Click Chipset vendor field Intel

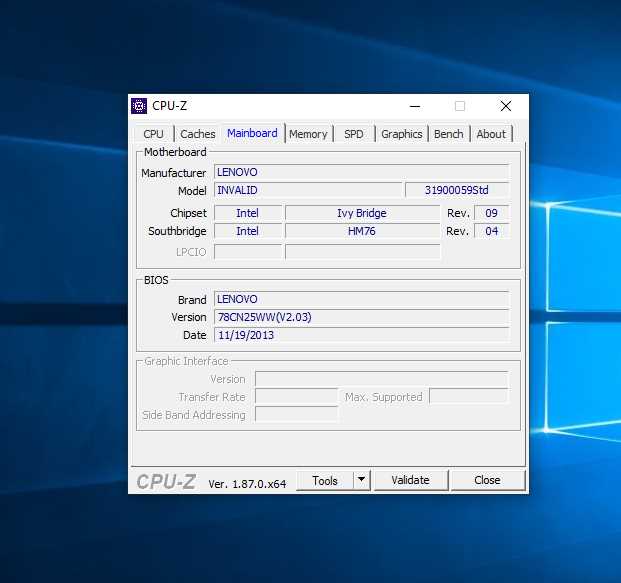click(x=248, y=213)
